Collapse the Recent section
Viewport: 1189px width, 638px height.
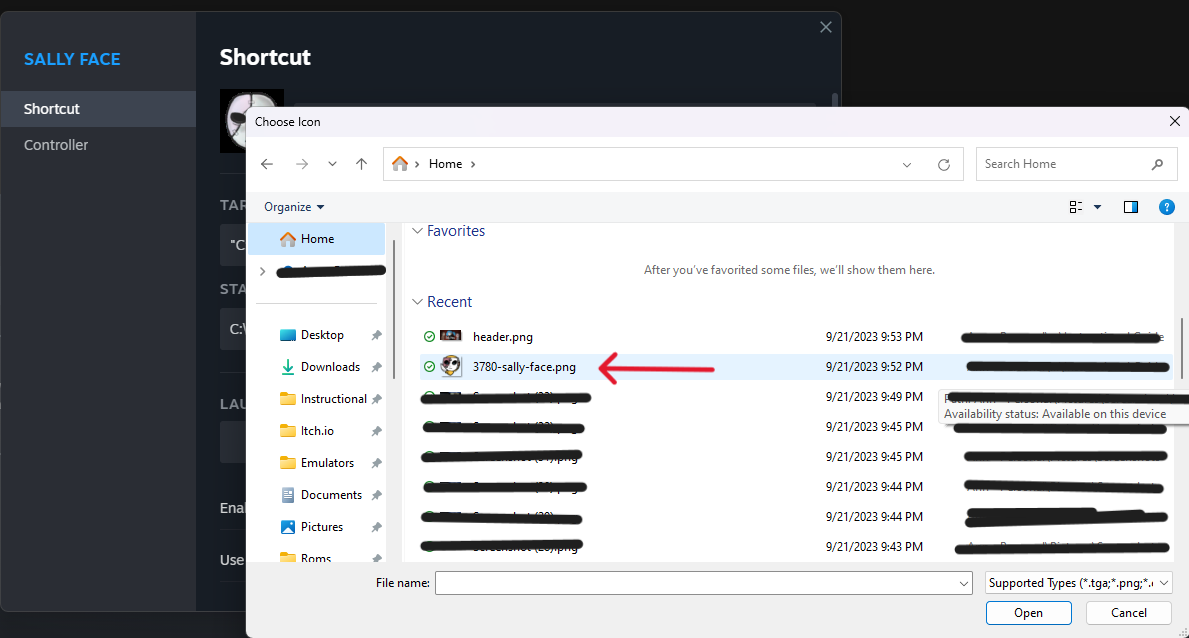[x=418, y=302]
